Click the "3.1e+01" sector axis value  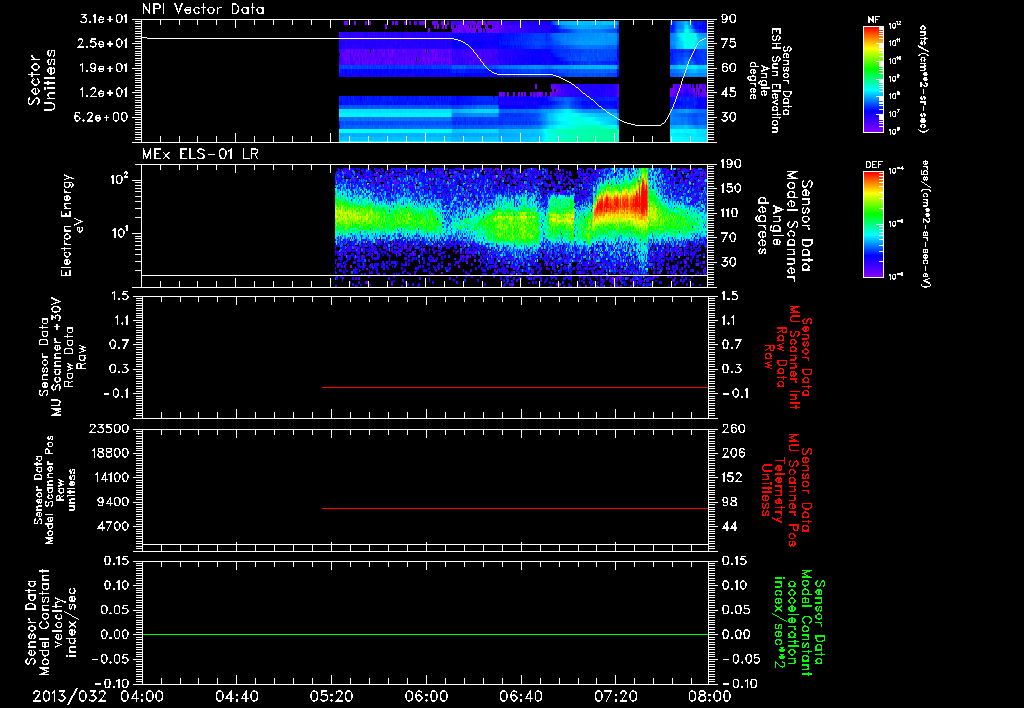pyautogui.click(x=104, y=19)
